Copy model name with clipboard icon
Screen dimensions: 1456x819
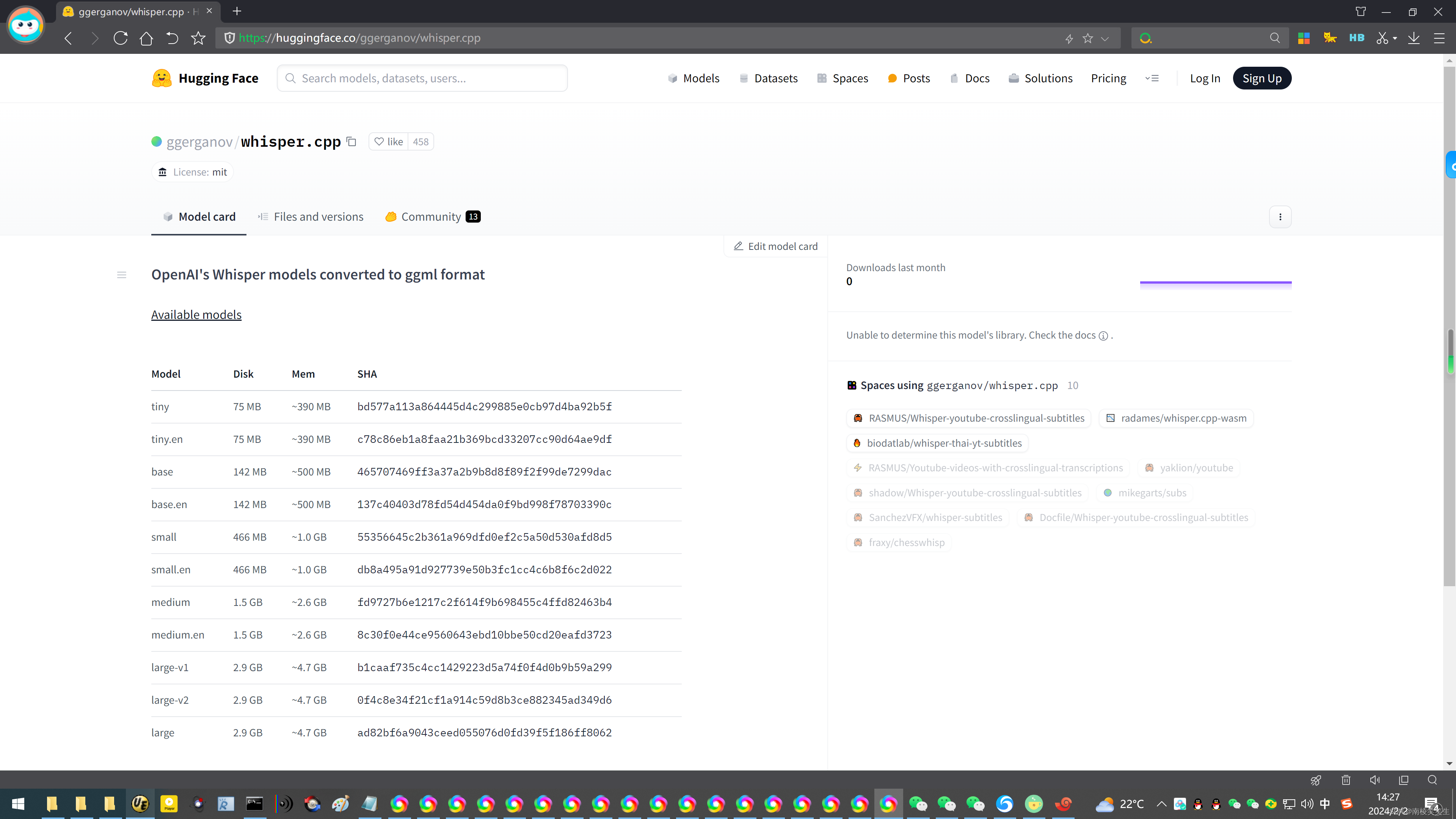click(x=351, y=141)
